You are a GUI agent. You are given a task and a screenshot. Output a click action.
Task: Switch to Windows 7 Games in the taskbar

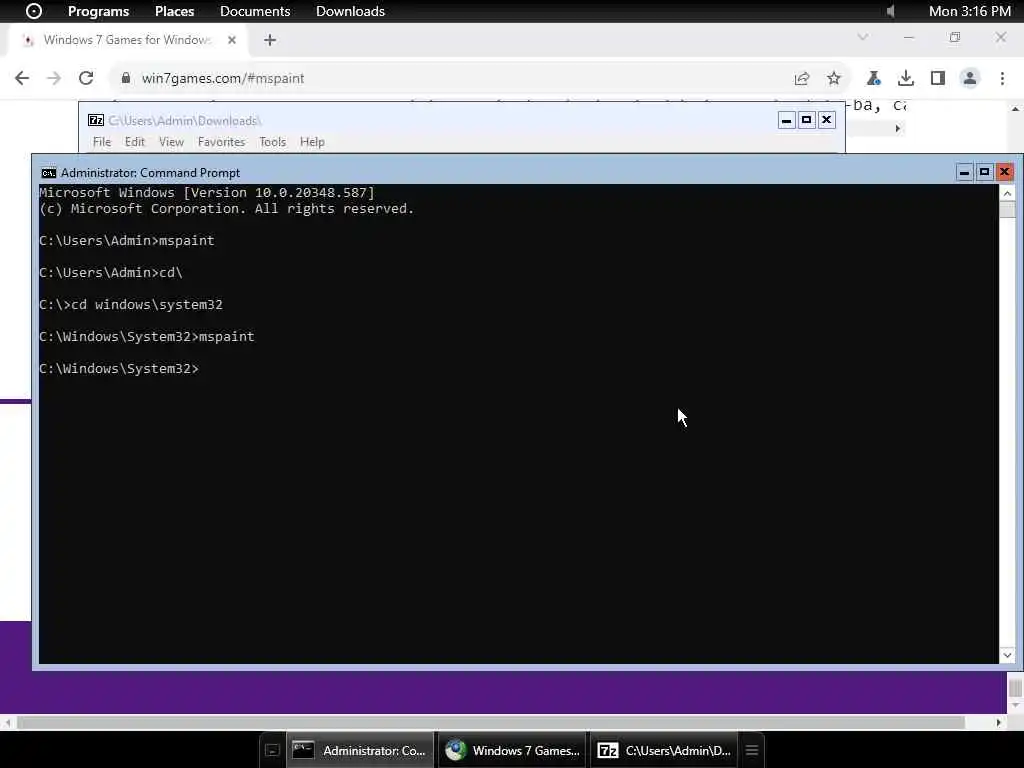click(513, 750)
